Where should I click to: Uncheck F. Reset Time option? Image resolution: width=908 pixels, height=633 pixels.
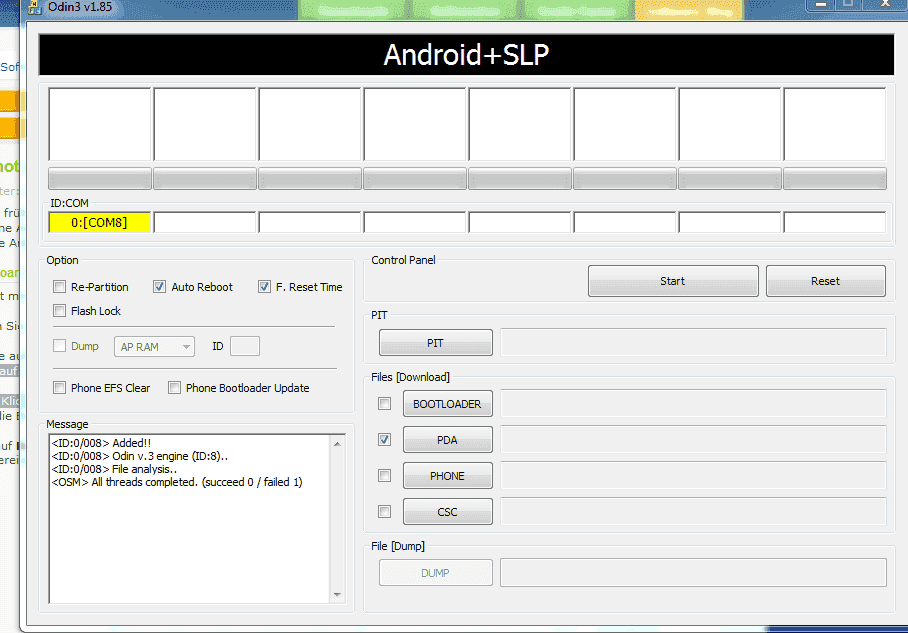point(264,287)
